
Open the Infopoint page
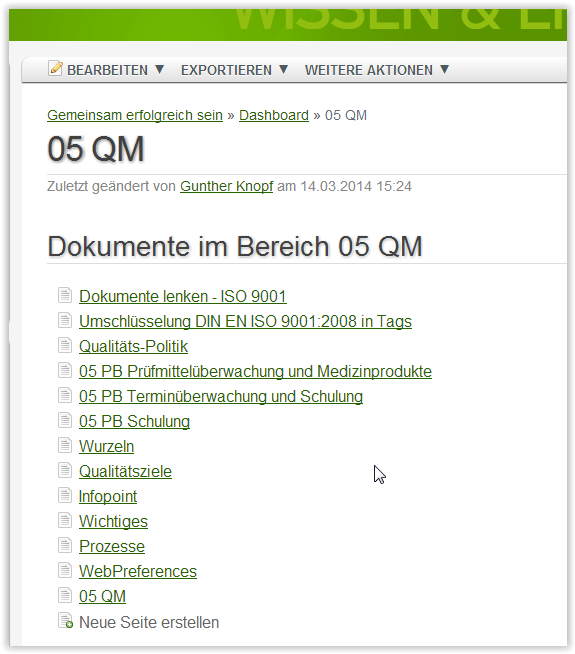click(x=108, y=497)
